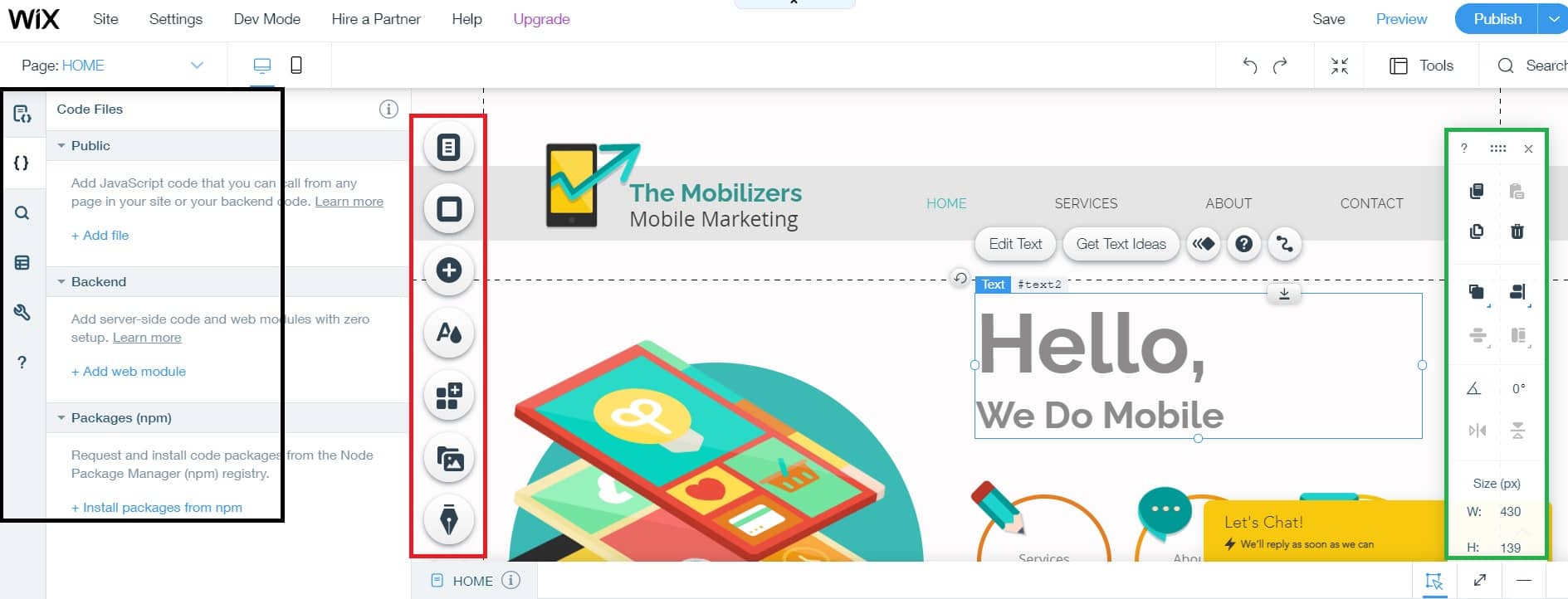Click the + Add web module link
1568x599 pixels.
click(x=129, y=372)
